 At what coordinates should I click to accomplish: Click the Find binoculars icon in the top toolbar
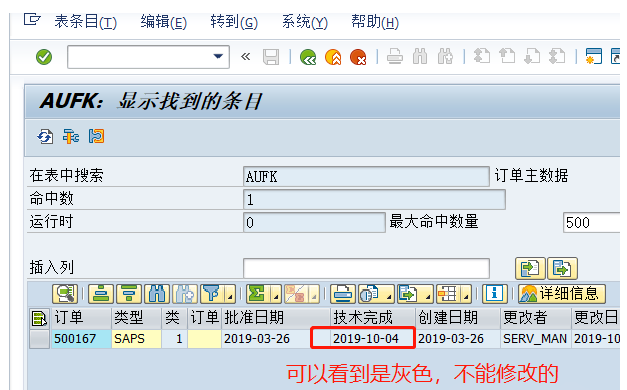click(420, 56)
